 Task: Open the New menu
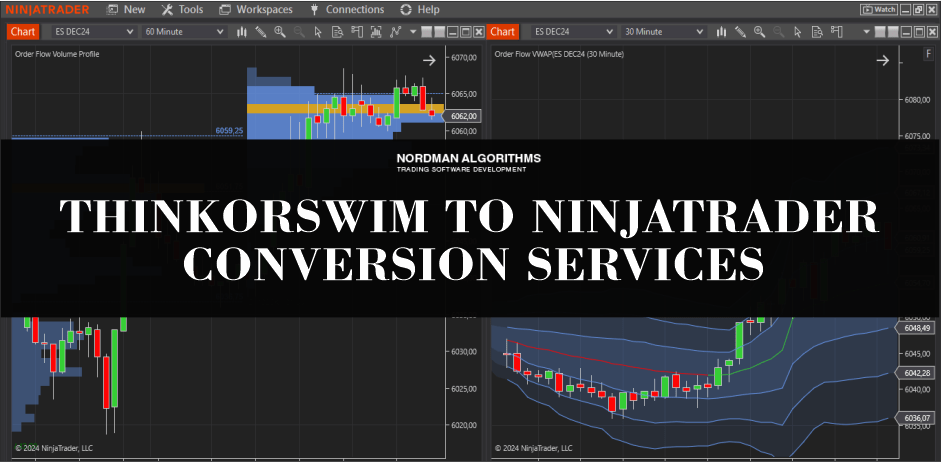click(x=127, y=10)
